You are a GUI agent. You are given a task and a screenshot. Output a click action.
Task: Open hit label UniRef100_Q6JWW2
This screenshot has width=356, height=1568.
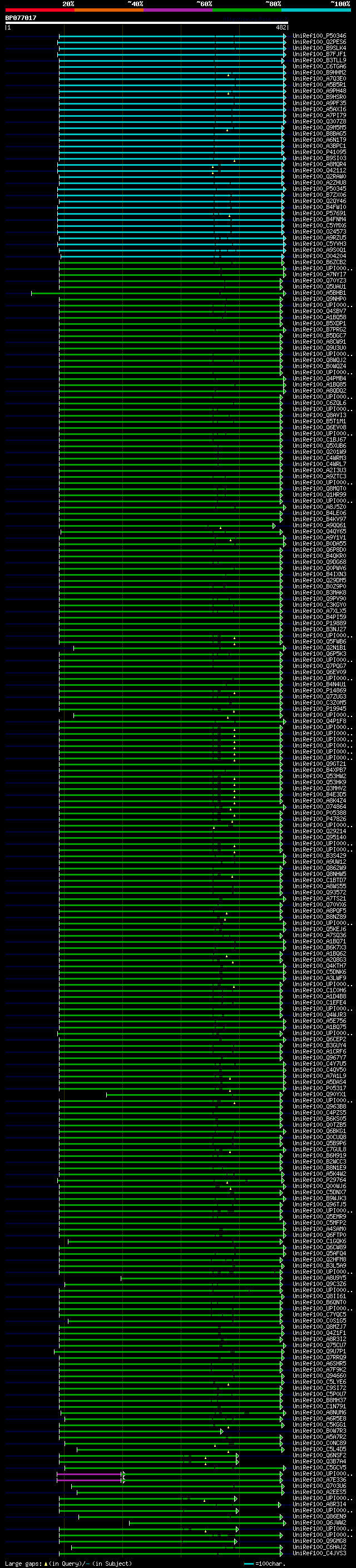tap(319, 1522)
